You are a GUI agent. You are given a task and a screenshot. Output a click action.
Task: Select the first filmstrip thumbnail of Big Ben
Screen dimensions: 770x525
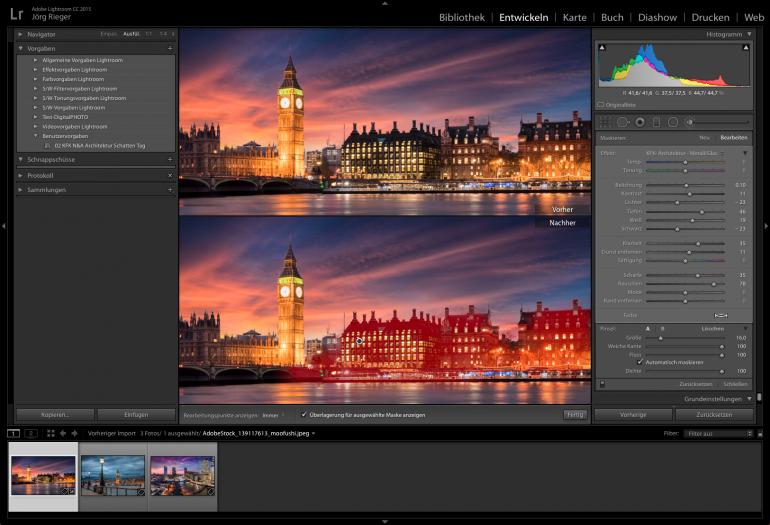click(x=43, y=475)
